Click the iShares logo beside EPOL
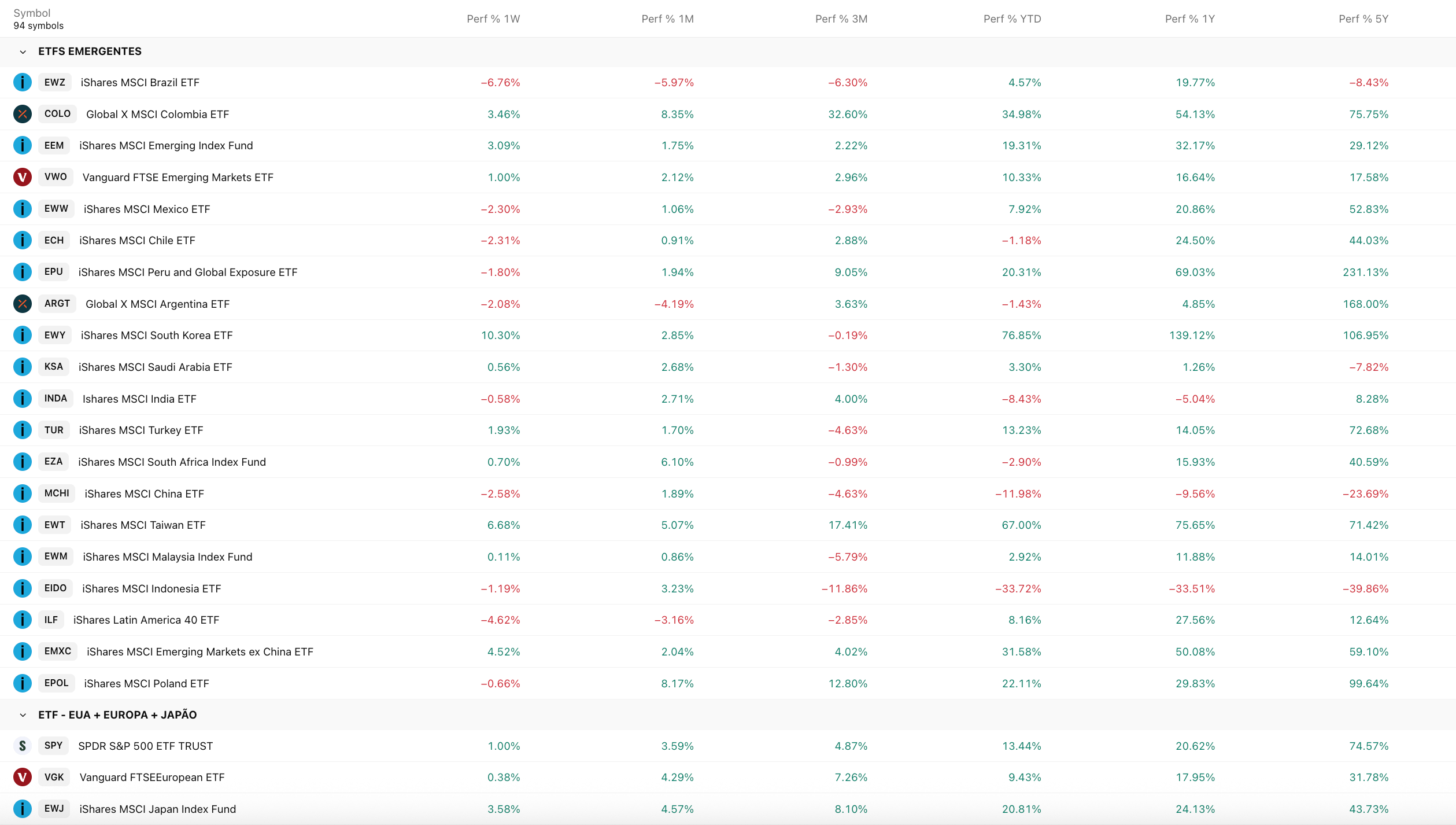This screenshot has width=1456, height=825. (23, 683)
